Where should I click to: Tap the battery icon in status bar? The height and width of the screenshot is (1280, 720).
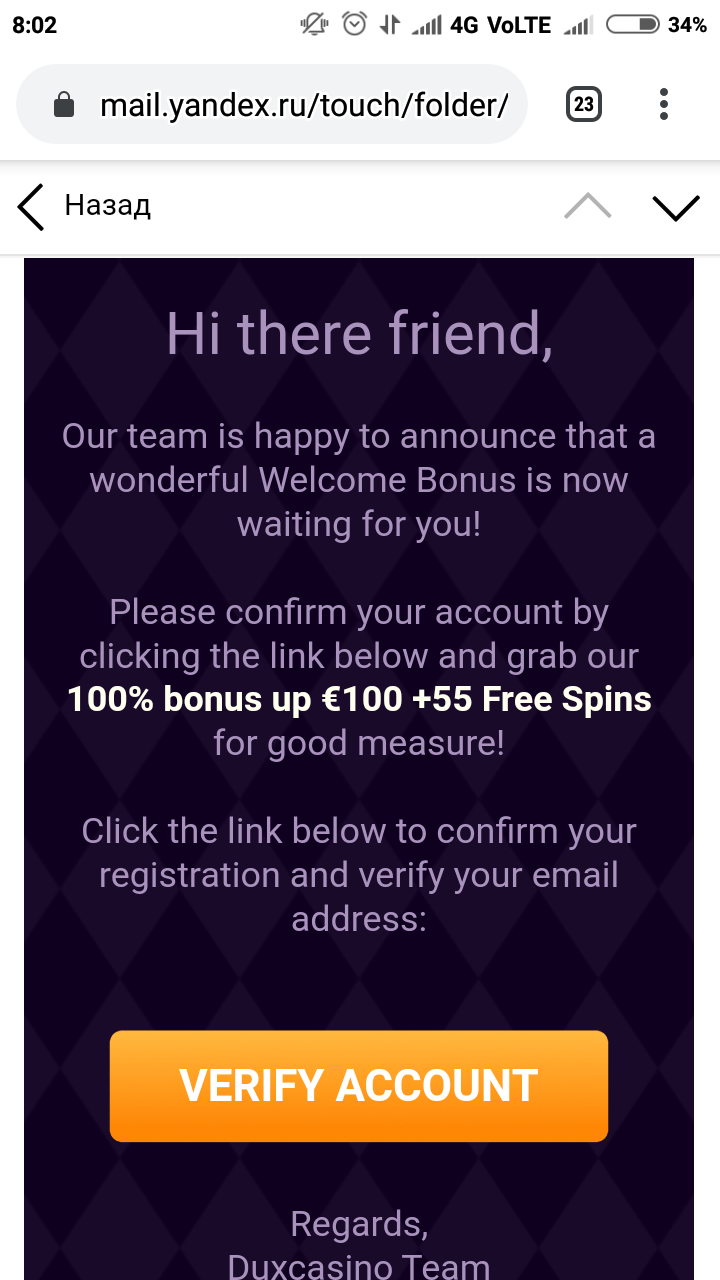tap(633, 25)
